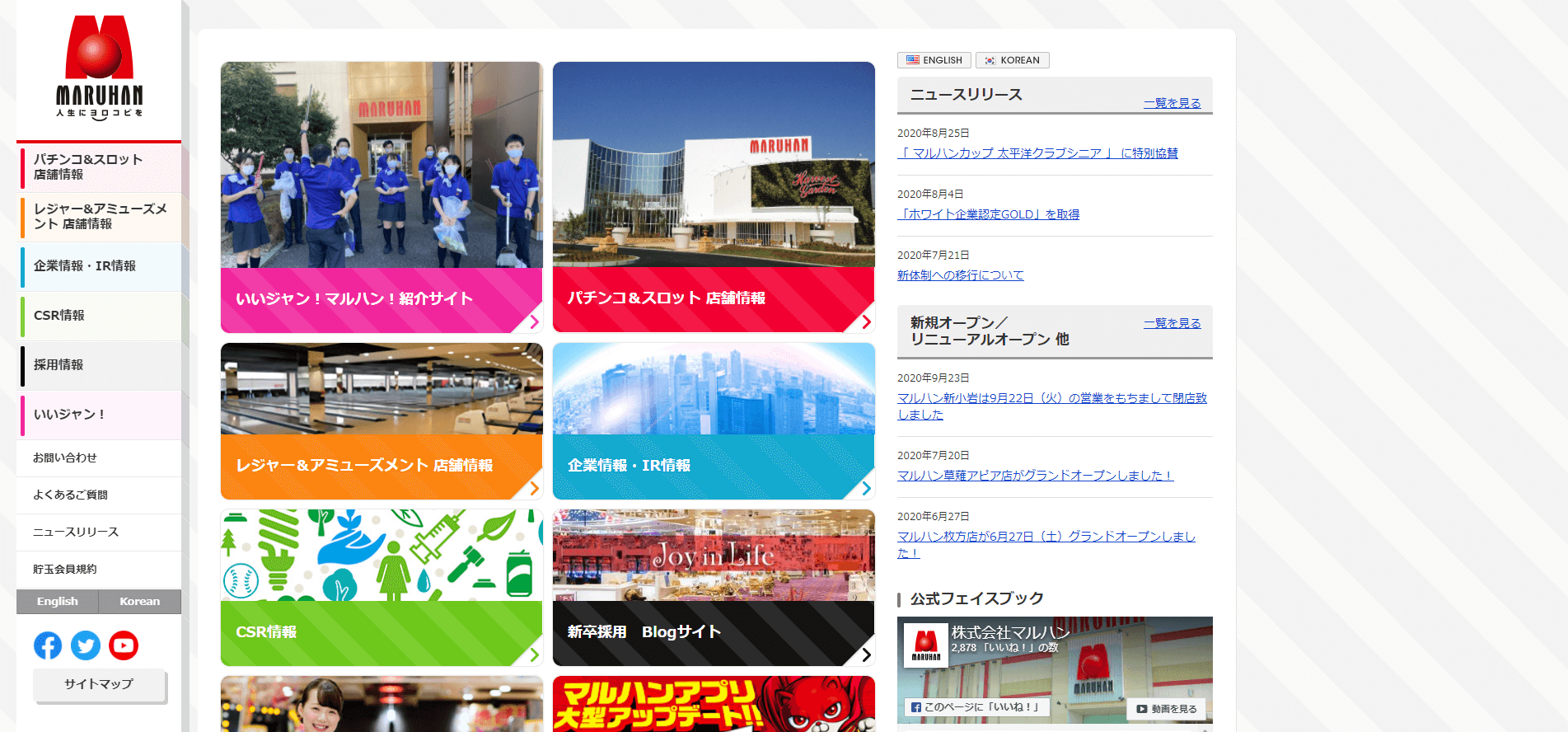The width and height of the screenshot is (1568, 732).
Task: Click the arrow on 新卒採用 Blogサイト card
Action: click(866, 655)
